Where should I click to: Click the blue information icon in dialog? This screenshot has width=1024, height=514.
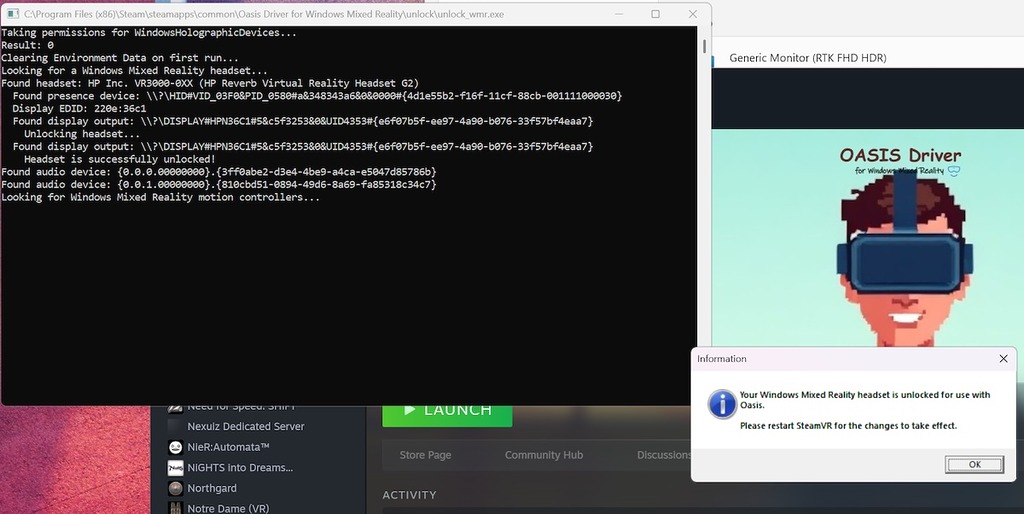pyautogui.click(x=722, y=404)
